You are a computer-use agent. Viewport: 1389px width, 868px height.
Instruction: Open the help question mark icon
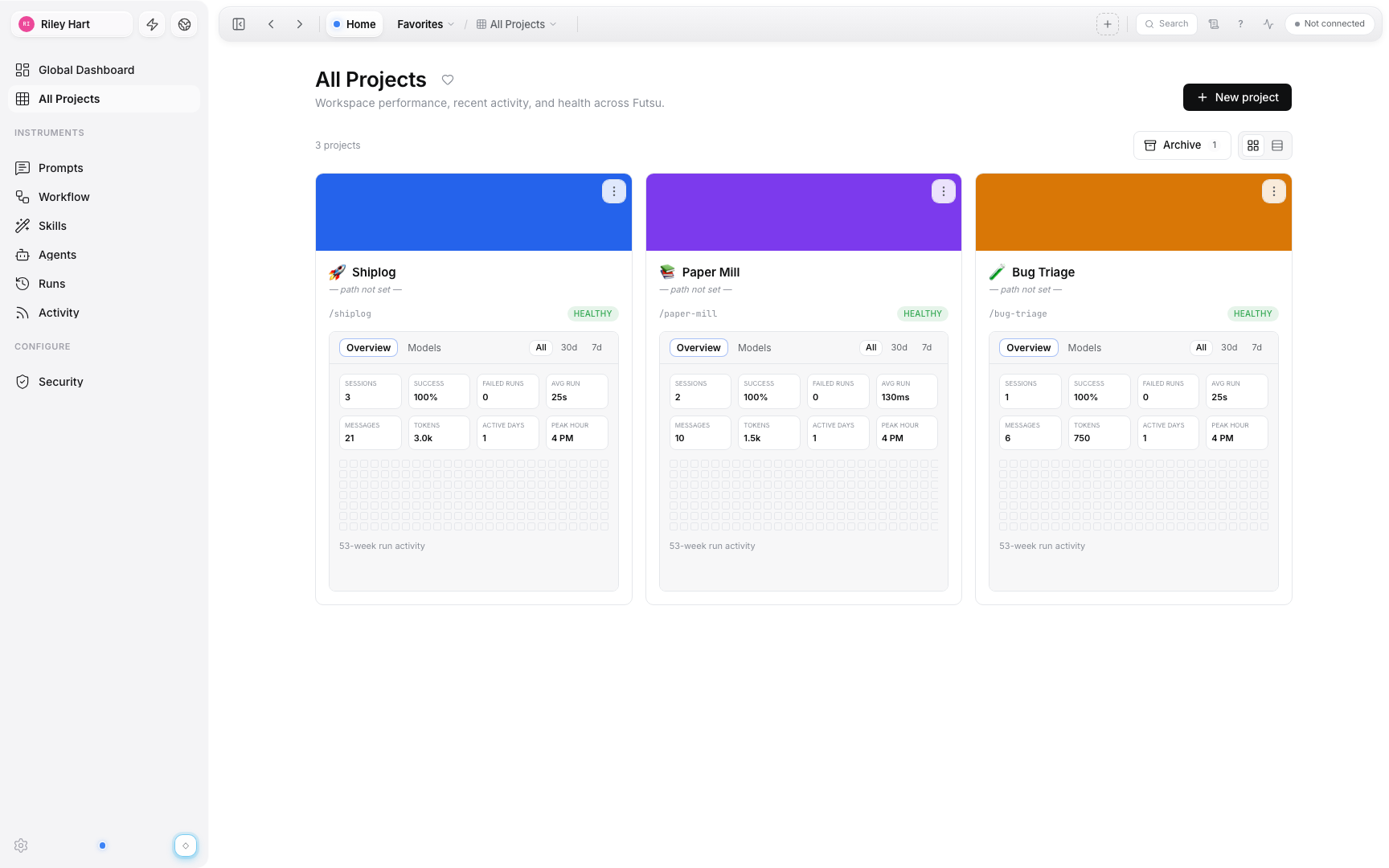pos(1240,24)
